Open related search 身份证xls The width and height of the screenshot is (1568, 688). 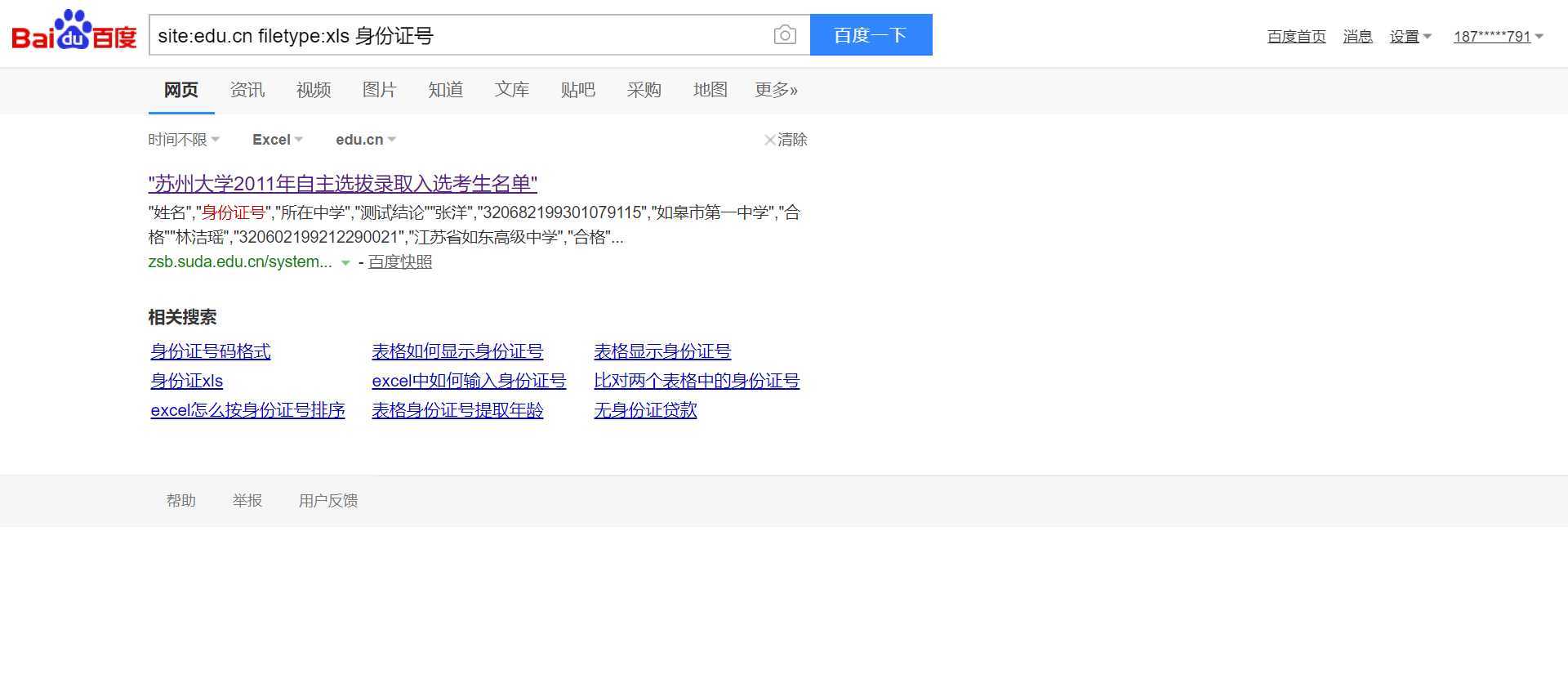click(x=187, y=381)
